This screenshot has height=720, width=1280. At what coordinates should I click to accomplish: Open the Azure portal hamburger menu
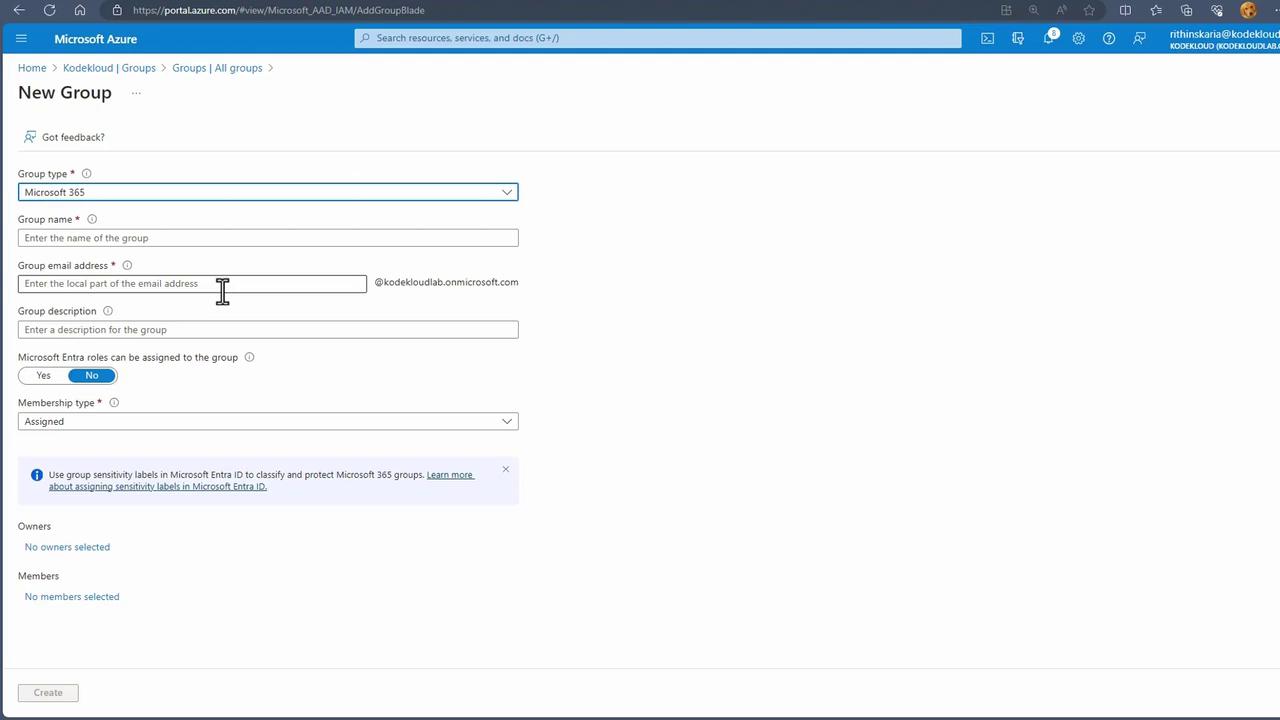[x=21, y=39]
